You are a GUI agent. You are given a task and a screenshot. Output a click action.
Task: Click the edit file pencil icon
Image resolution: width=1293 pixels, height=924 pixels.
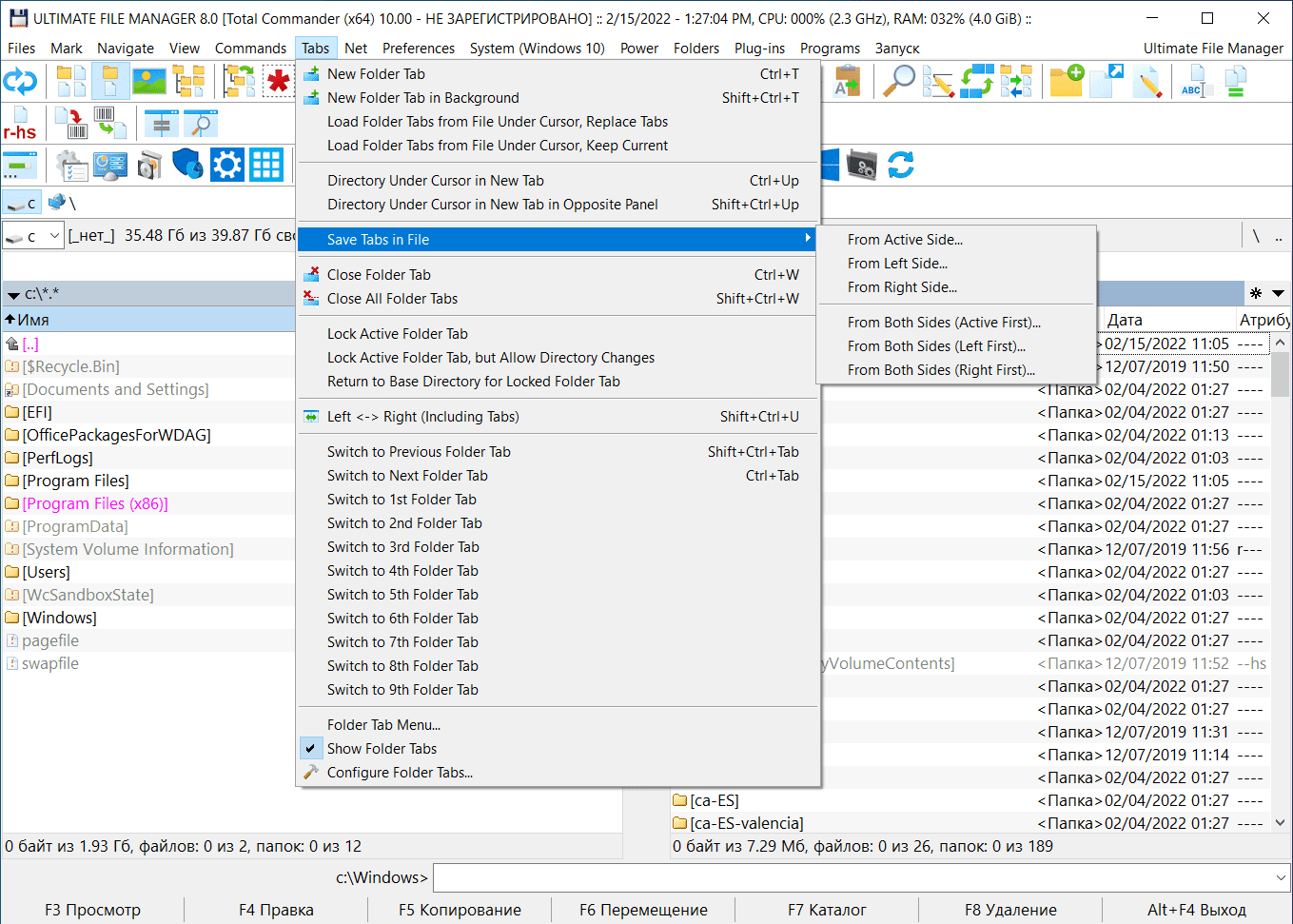(x=1146, y=82)
